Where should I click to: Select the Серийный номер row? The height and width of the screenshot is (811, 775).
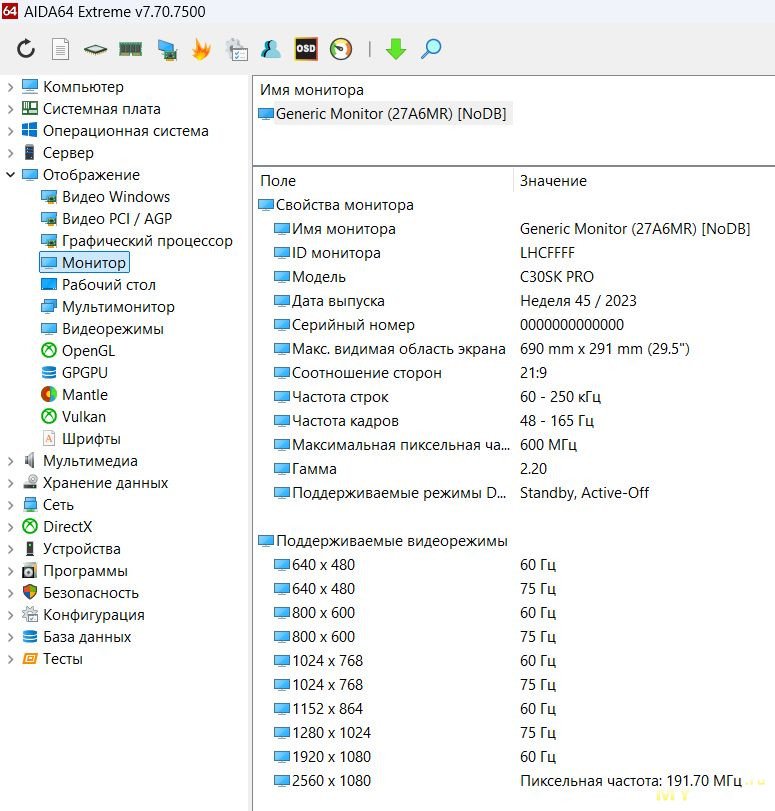(514, 325)
